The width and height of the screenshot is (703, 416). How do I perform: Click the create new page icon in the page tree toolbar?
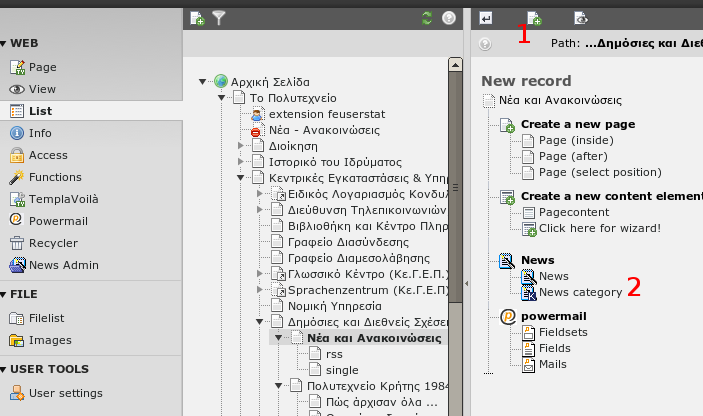click(x=197, y=17)
